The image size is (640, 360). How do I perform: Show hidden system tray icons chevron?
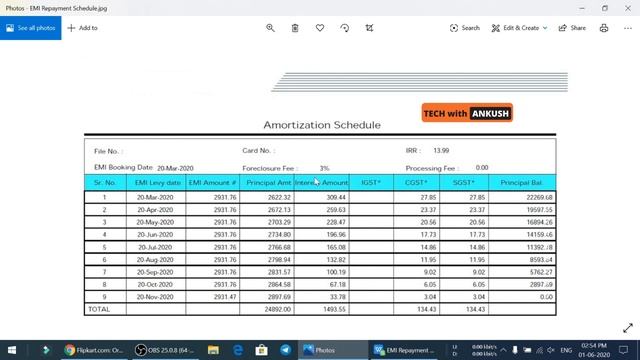(x=503, y=350)
